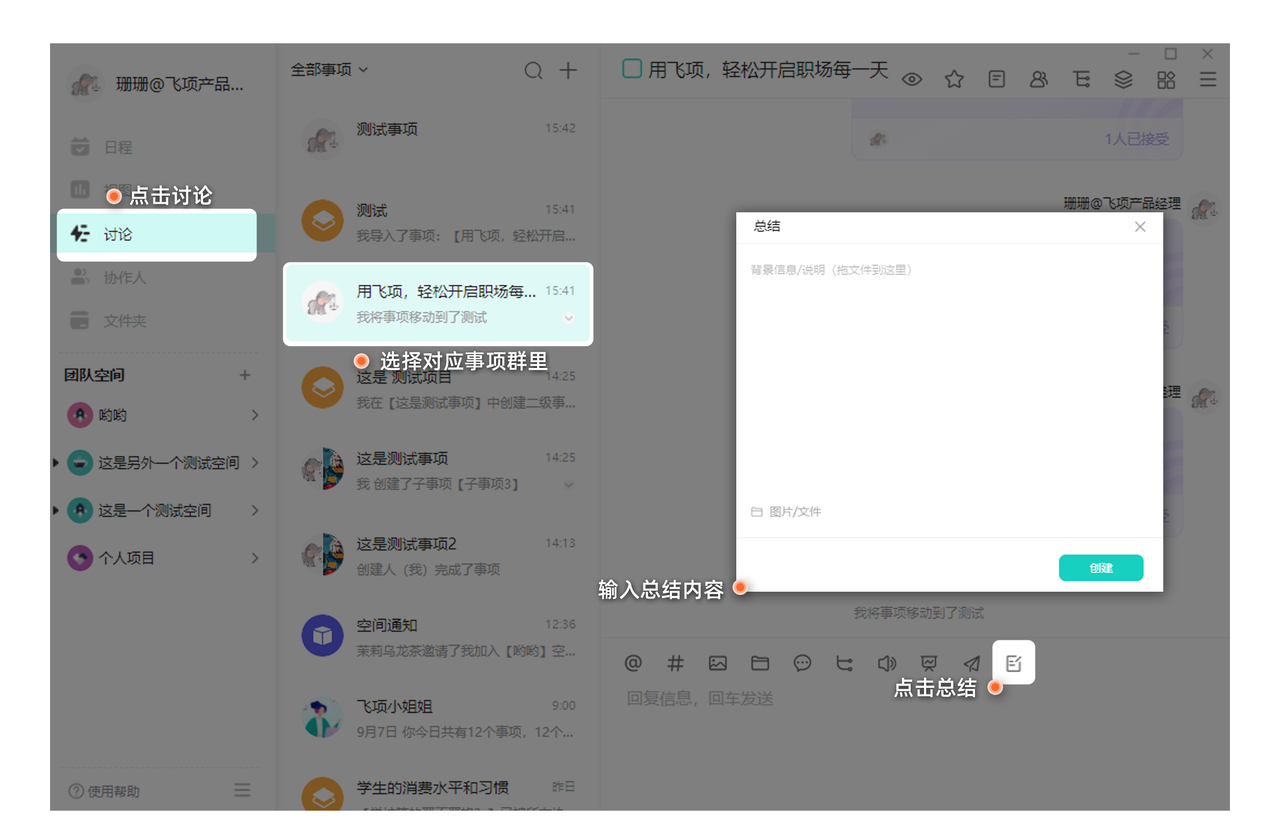Image resolution: width=1280 pixels, height=834 pixels.
Task: Check the task completion box beside 用飞项 title
Action: click(x=632, y=69)
